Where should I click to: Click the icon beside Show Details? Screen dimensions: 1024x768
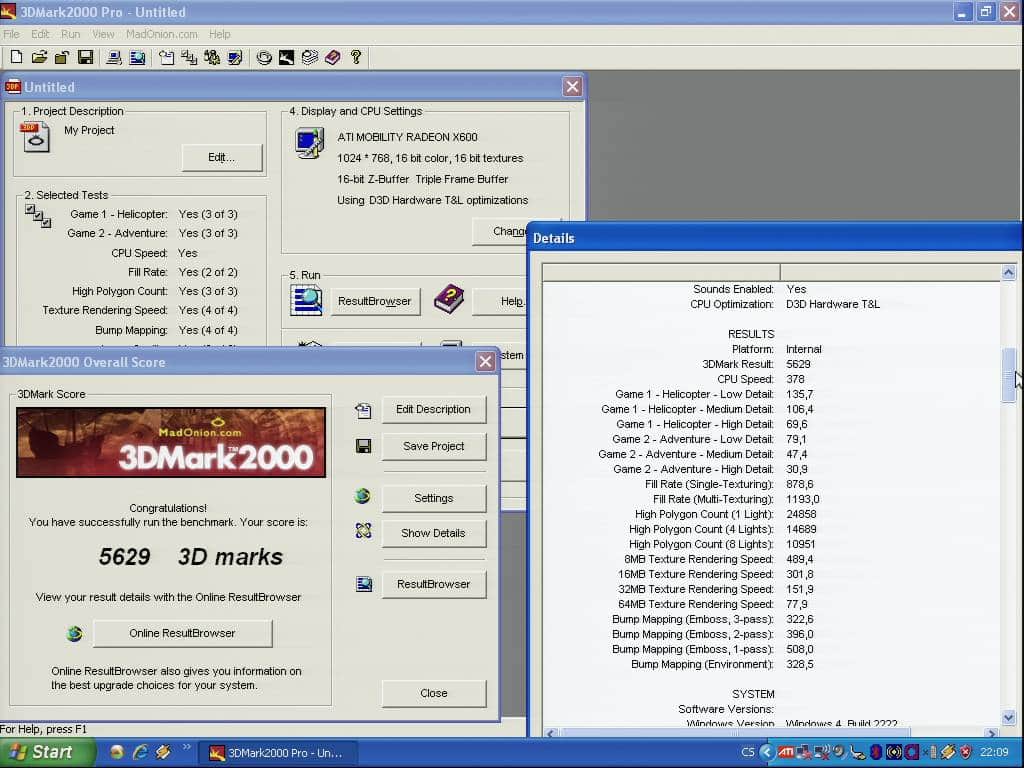pyautogui.click(x=363, y=531)
